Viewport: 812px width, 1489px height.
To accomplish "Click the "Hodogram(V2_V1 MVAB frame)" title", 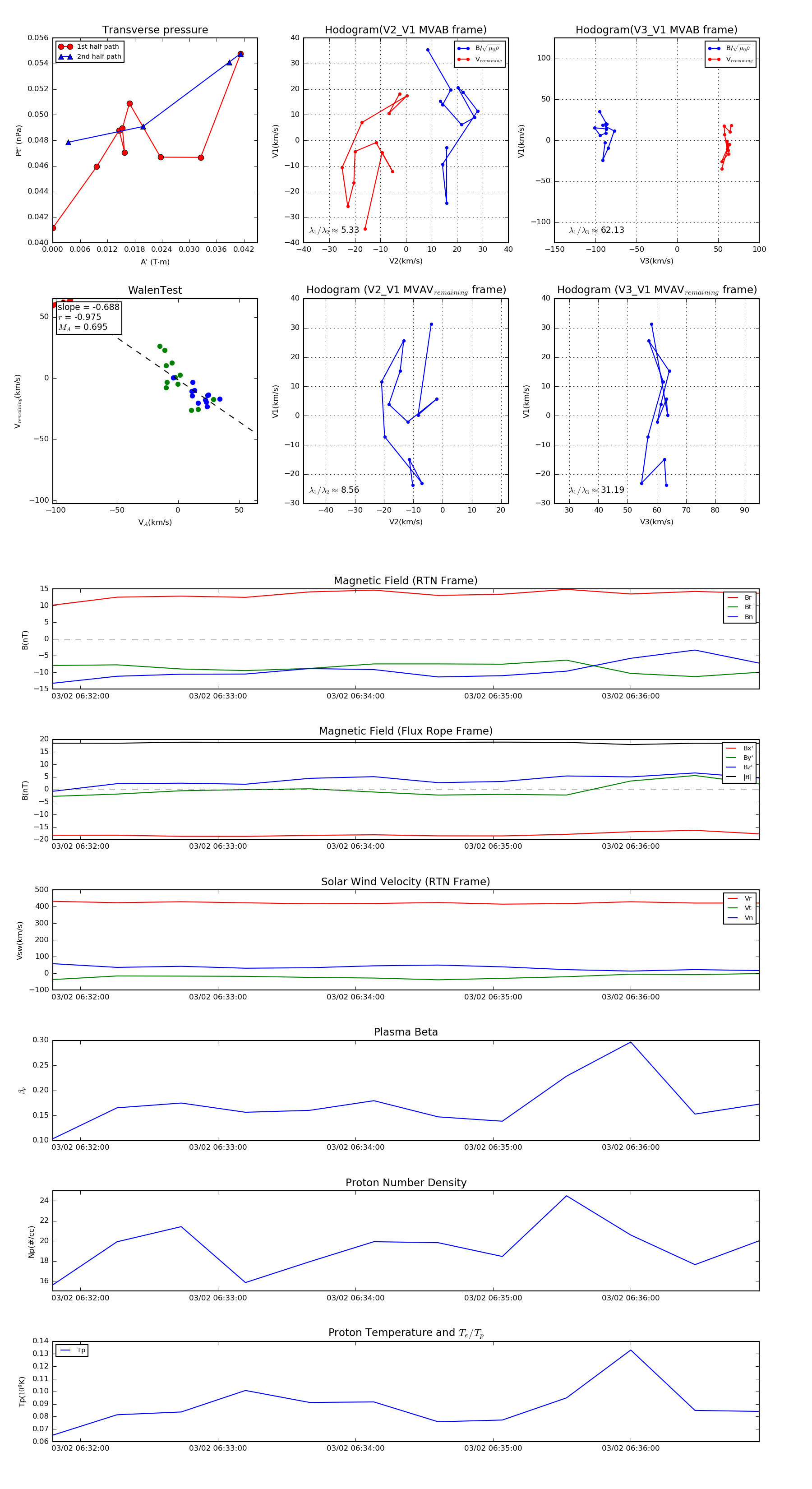I will click(406, 30).
